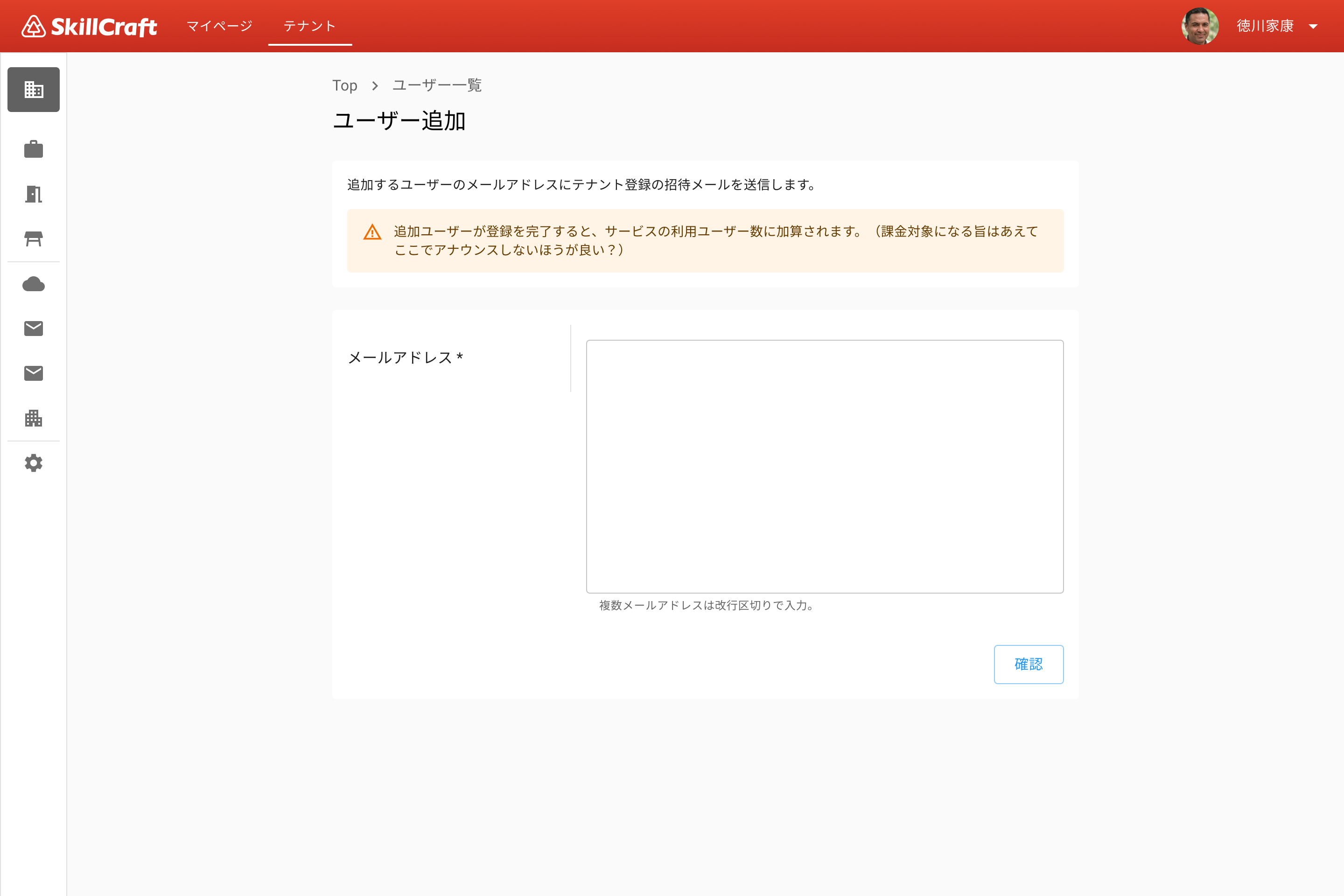The height and width of the screenshot is (896, 1344).
Task: Open the apartment buildings sidebar icon
Action: click(x=34, y=418)
